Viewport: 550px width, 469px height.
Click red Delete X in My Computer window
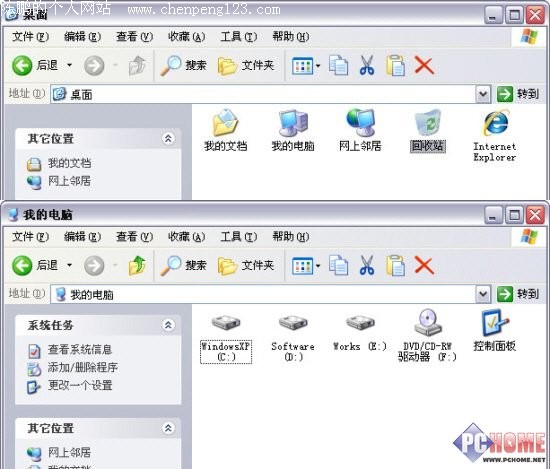point(424,265)
